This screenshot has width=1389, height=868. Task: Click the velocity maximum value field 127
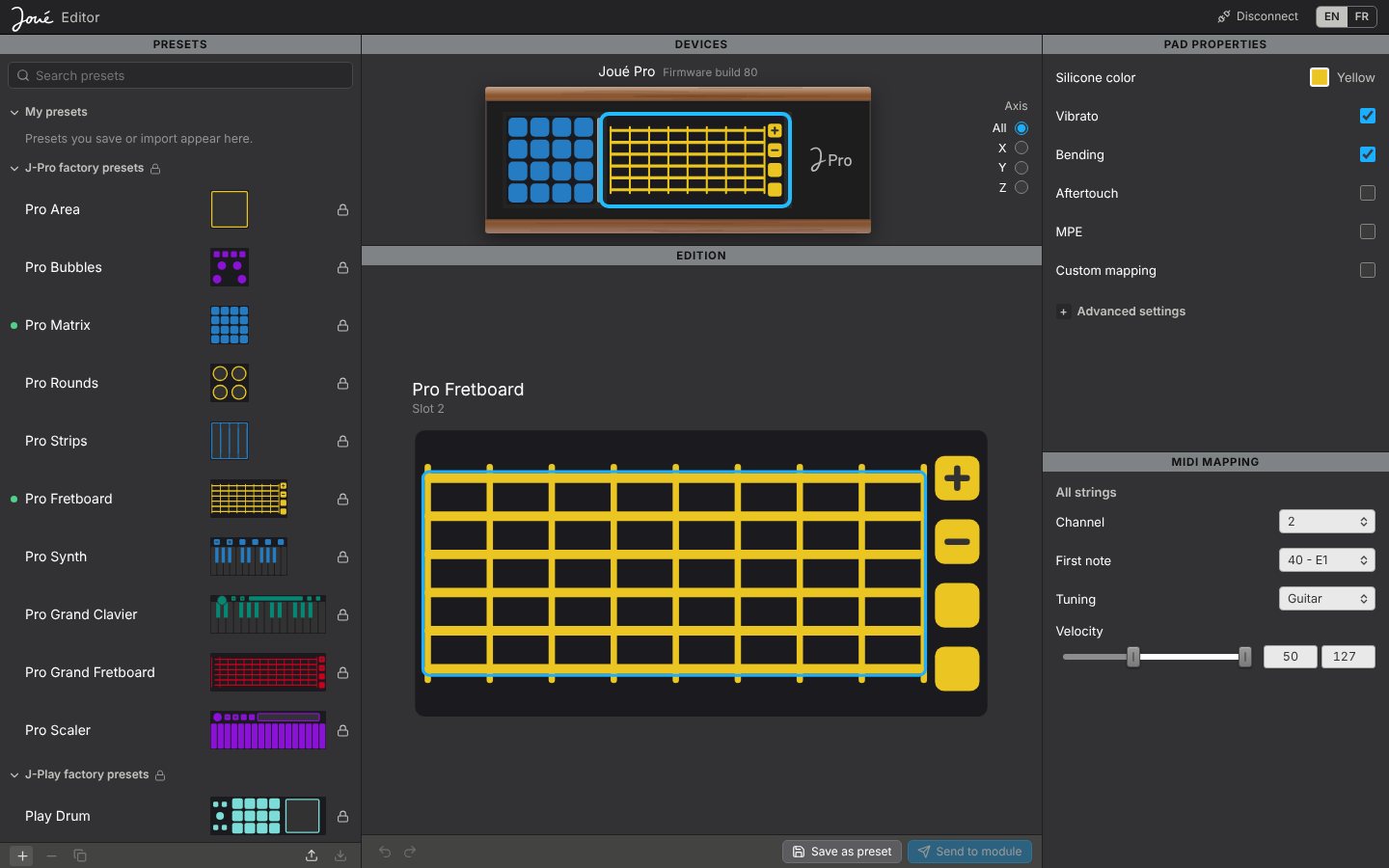point(1348,657)
